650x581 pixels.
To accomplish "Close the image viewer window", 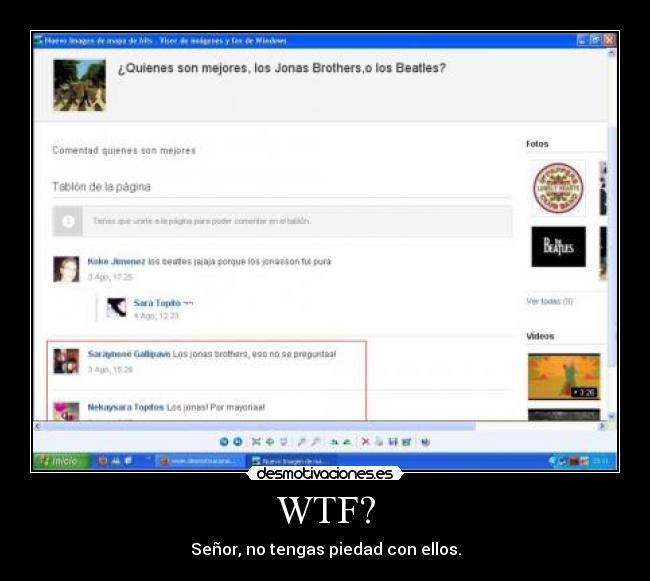I will point(609,40).
